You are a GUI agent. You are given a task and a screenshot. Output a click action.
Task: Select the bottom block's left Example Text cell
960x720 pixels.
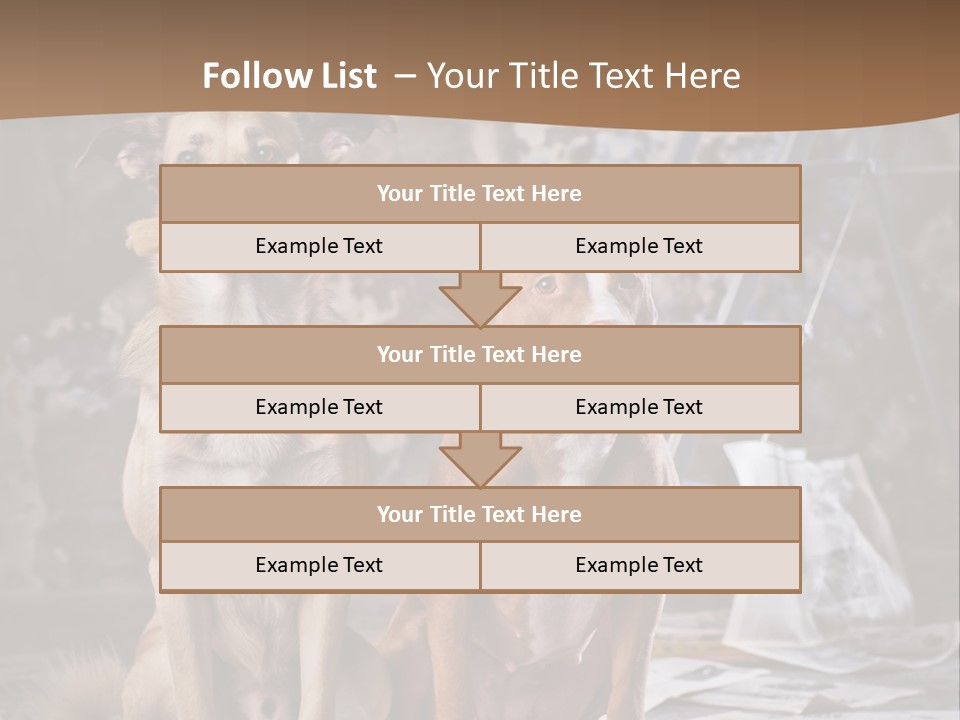[320, 566]
